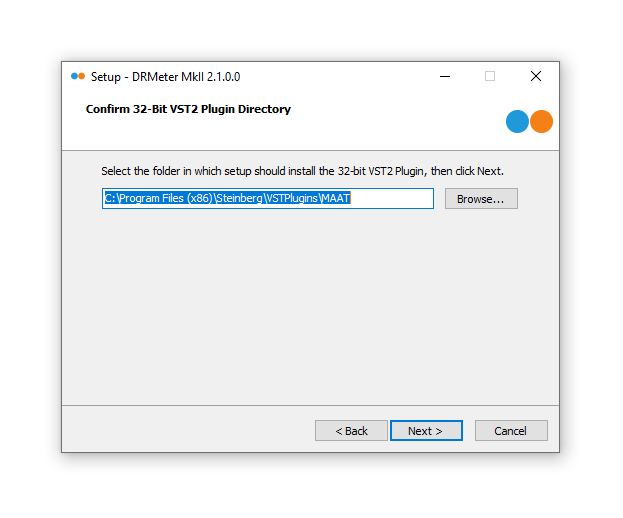
Task: Click the MAAT setup icon in title bar
Action: point(78,76)
